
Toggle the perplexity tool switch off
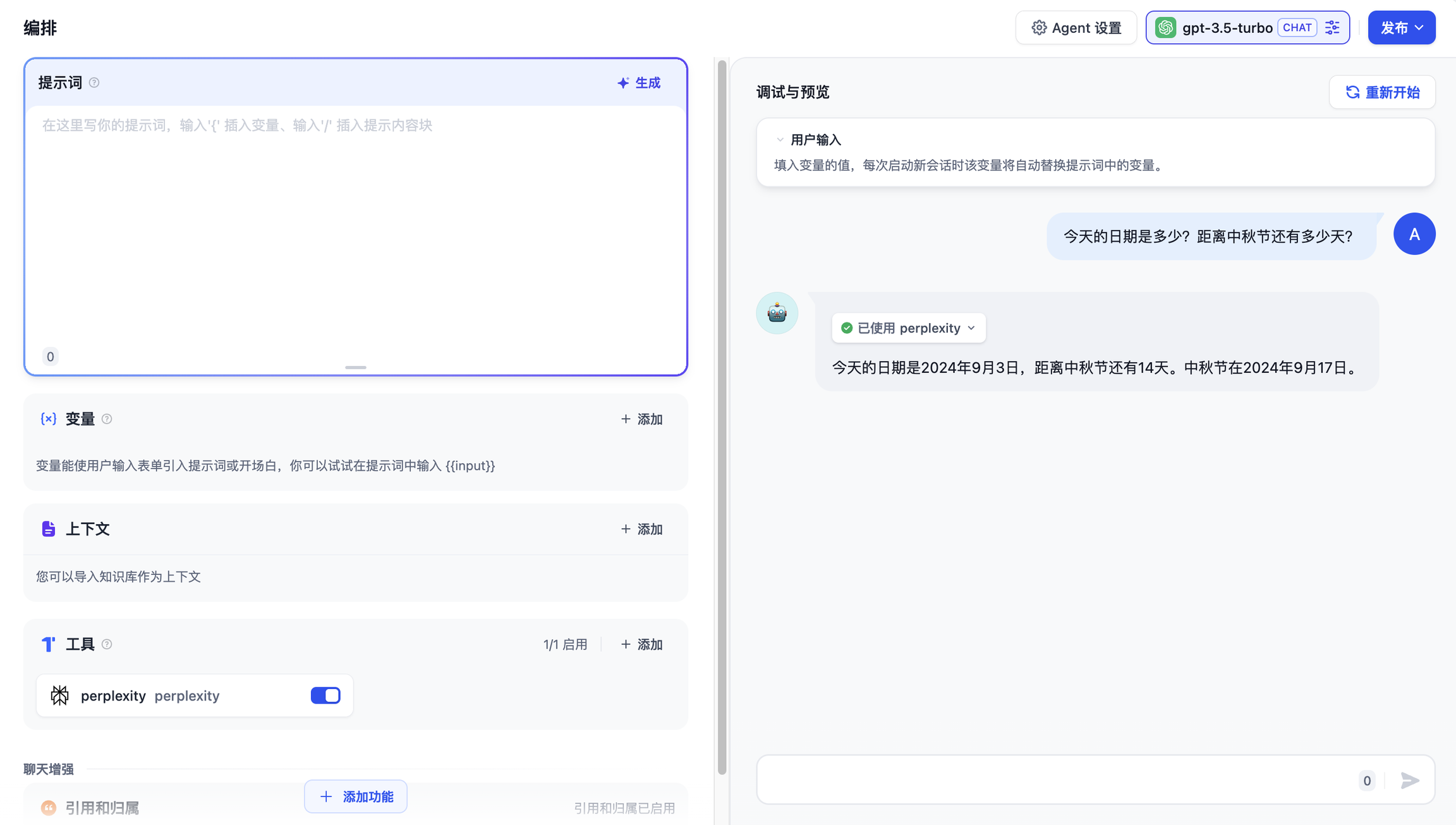coord(325,695)
